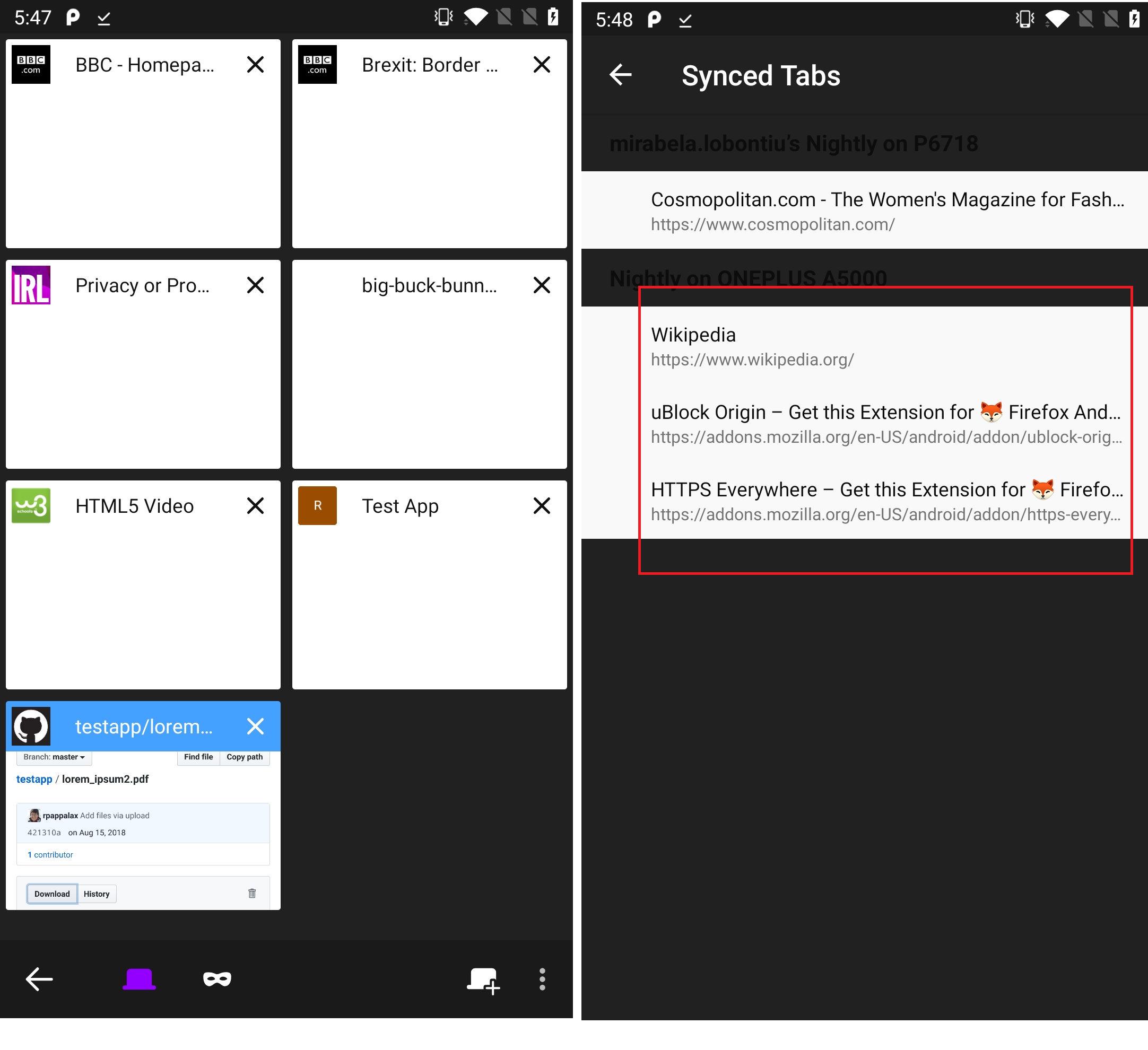
Task: Tap the BBC favicon on the BBC Homepage tab
Action: pos(31,64)
